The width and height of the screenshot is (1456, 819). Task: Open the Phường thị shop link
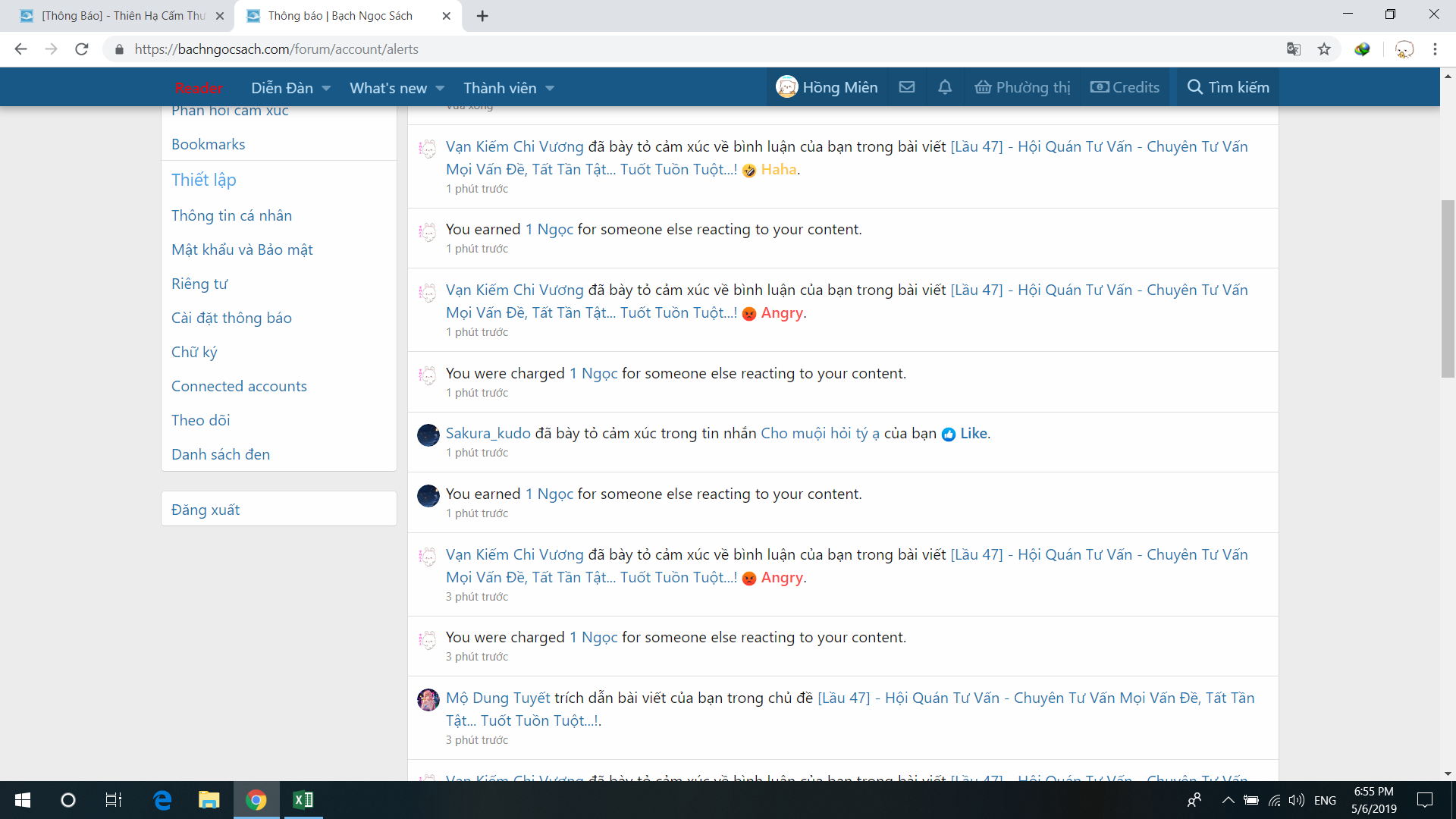[1022, 87]
